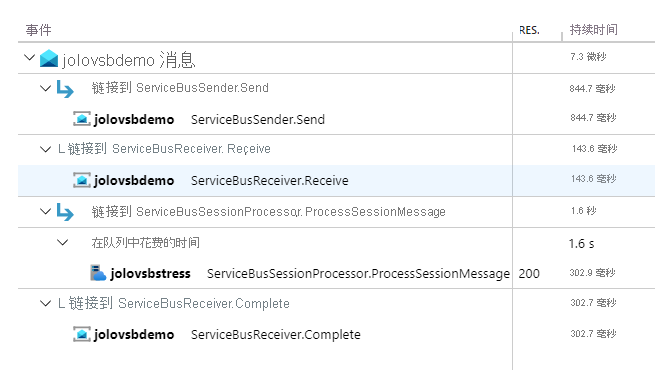Click the Service Bus icon on the ServiceBusReceiver.Complete row
The width and height of the screenshot is (655, 370).
point(82,334)
